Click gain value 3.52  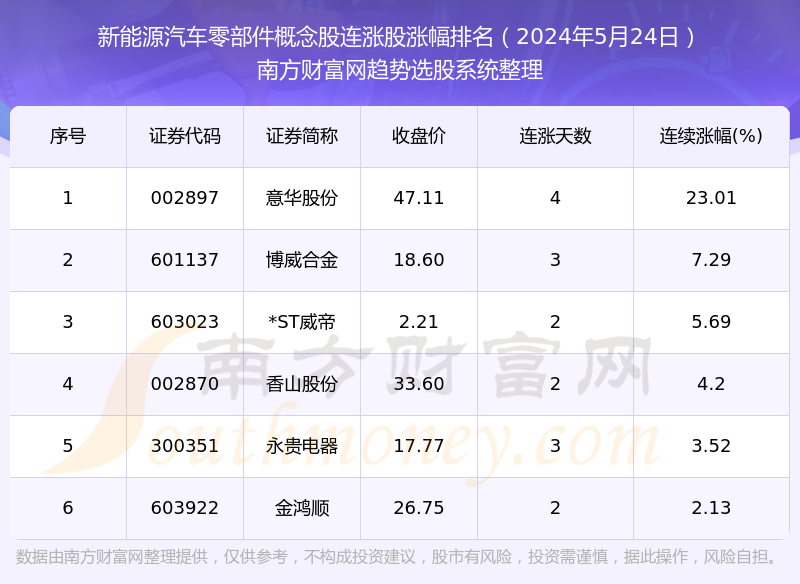coord(711,446)
